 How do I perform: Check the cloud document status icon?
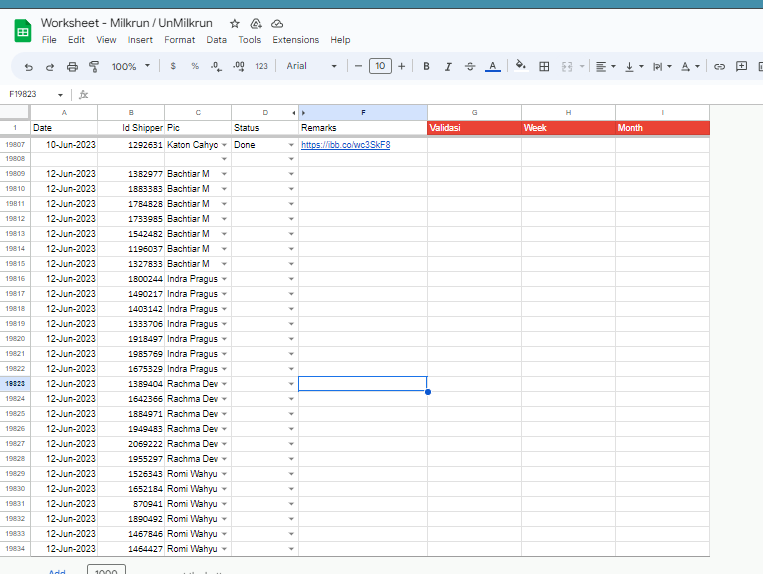[277, 23]
